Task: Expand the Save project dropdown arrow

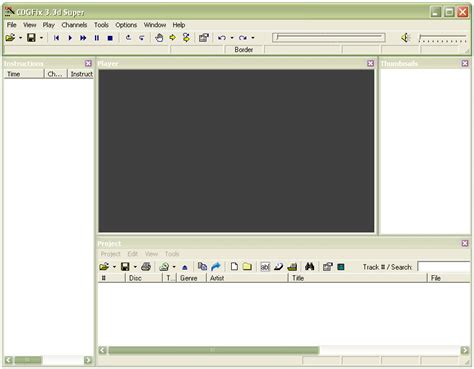Action: tap(135, 267)
